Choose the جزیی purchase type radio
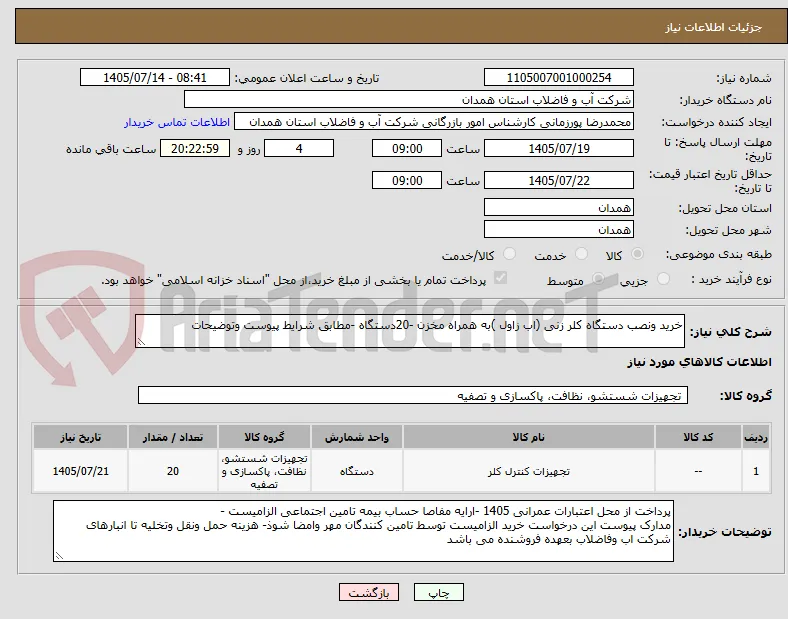This screenshot has width=788, height=619. tap(663, 279)
